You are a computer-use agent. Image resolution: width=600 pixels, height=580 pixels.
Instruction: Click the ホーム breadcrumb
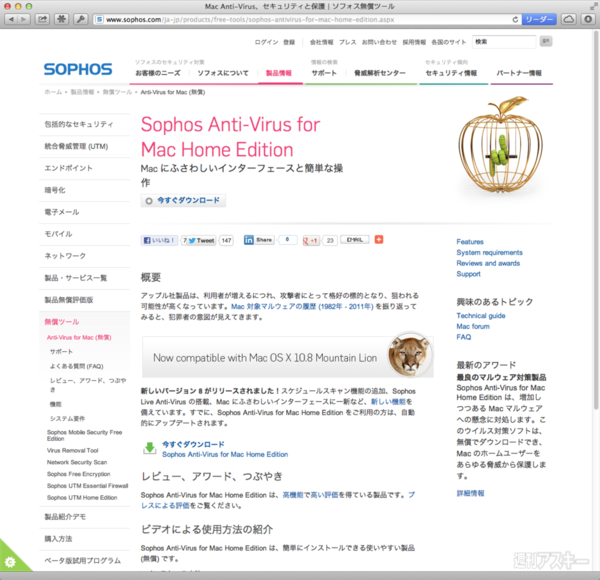[53, 92]
